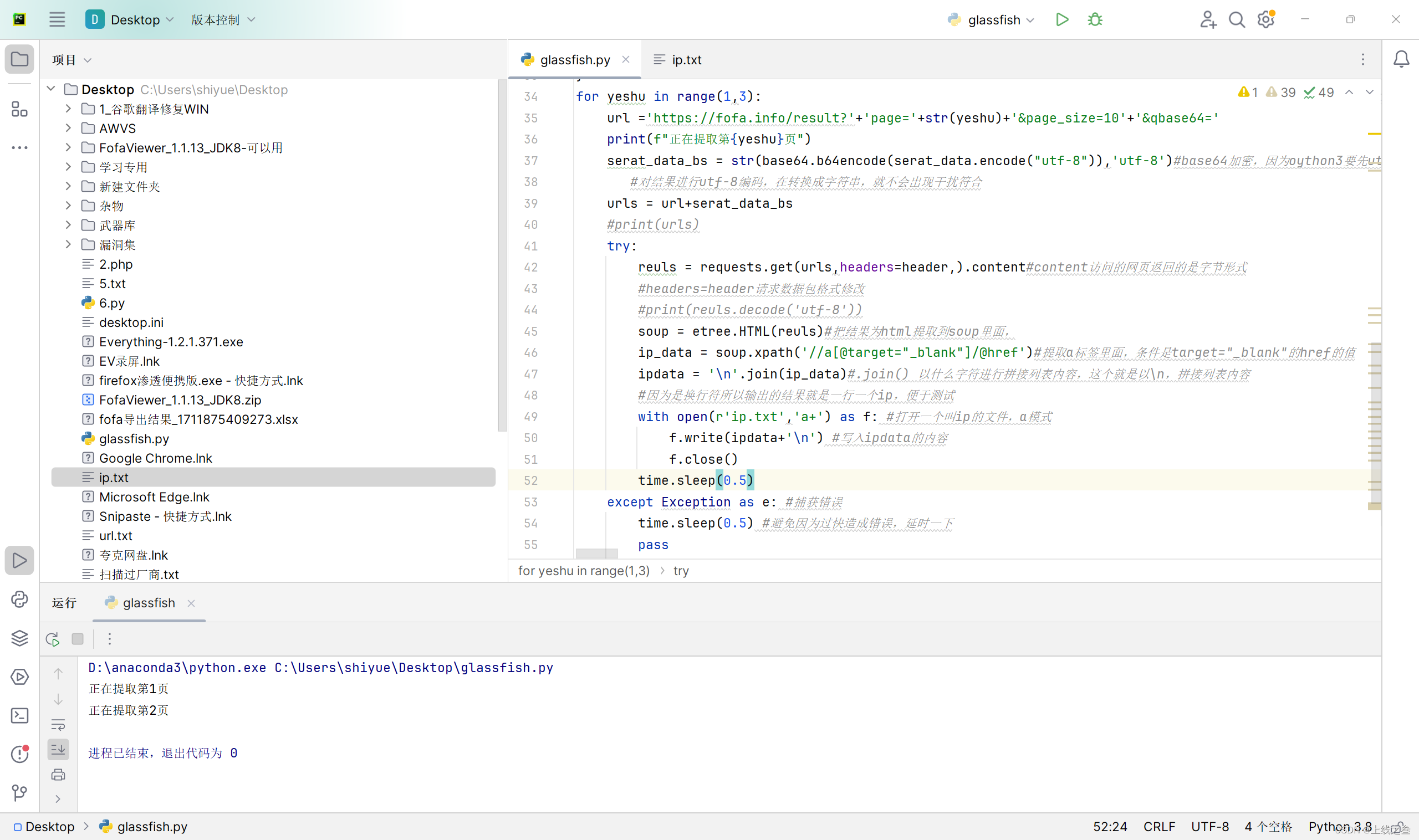
Task: Open Python Packages layers icon
Action: (19, 638)
